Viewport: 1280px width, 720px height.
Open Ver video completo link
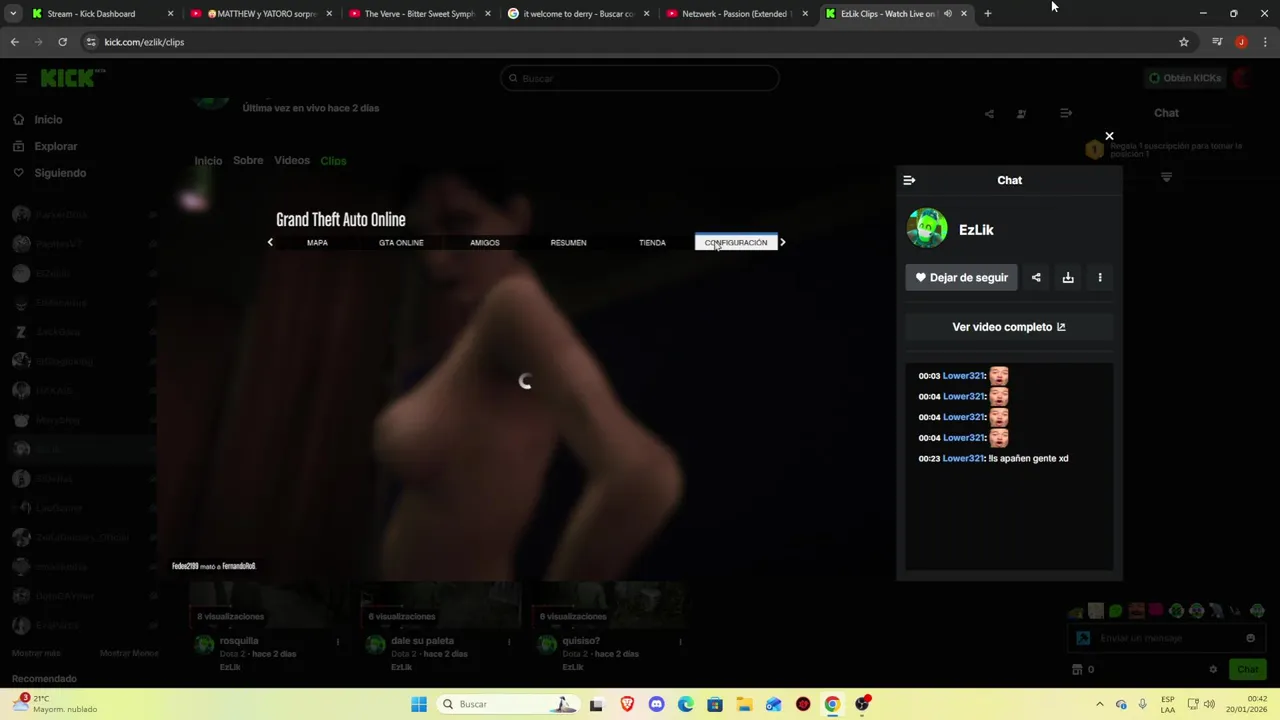pyautogui.click(x=1009, y=327)
